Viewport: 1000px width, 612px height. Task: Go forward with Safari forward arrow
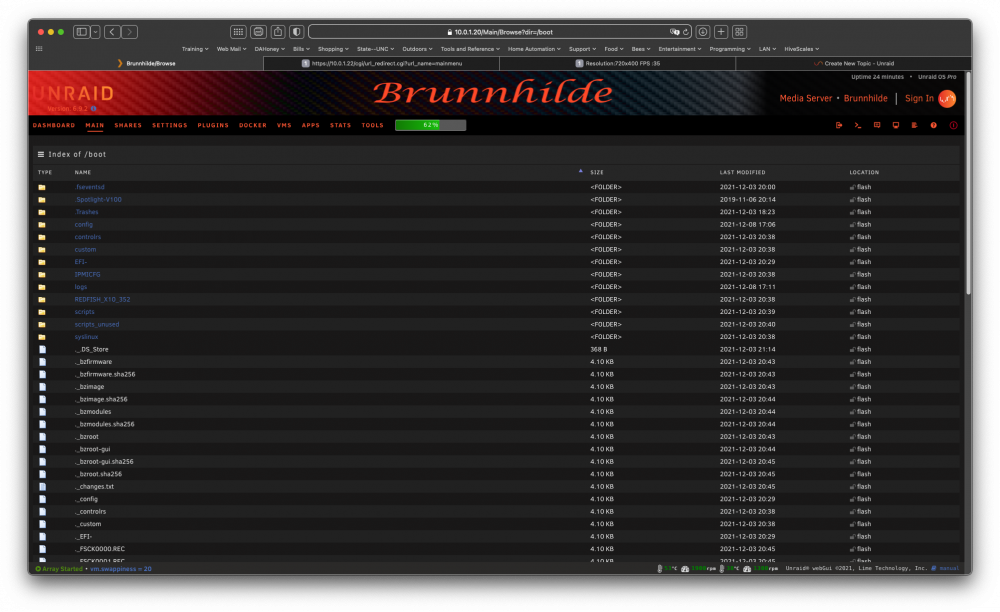[129, 32]
